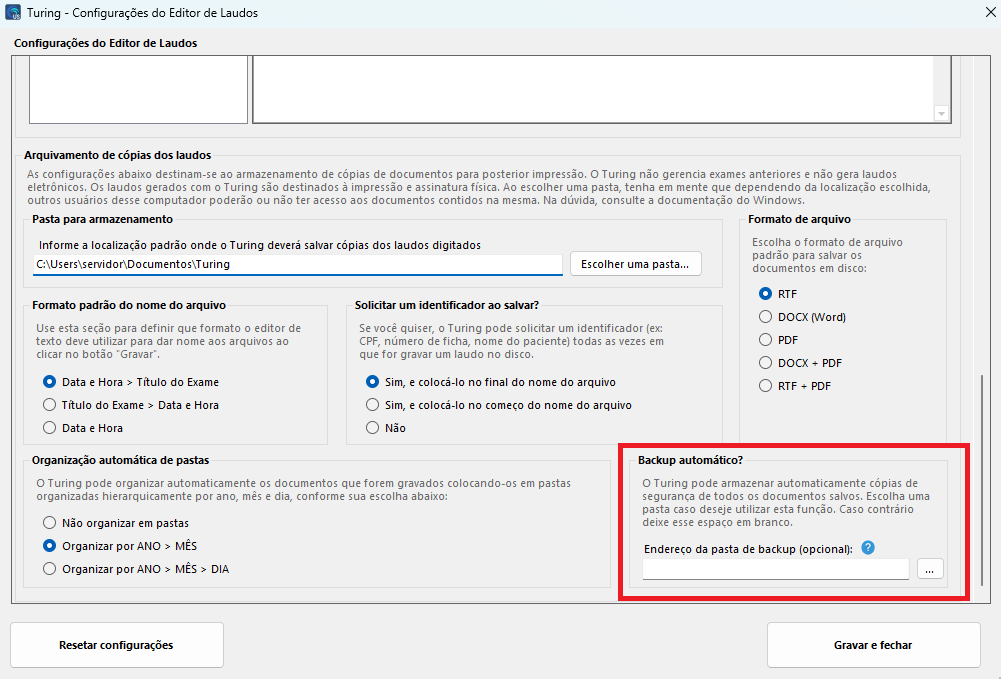The height and width of the screenshot is (679, 1001).
Task: Select the RTF file format option
Action: [767, 294]
